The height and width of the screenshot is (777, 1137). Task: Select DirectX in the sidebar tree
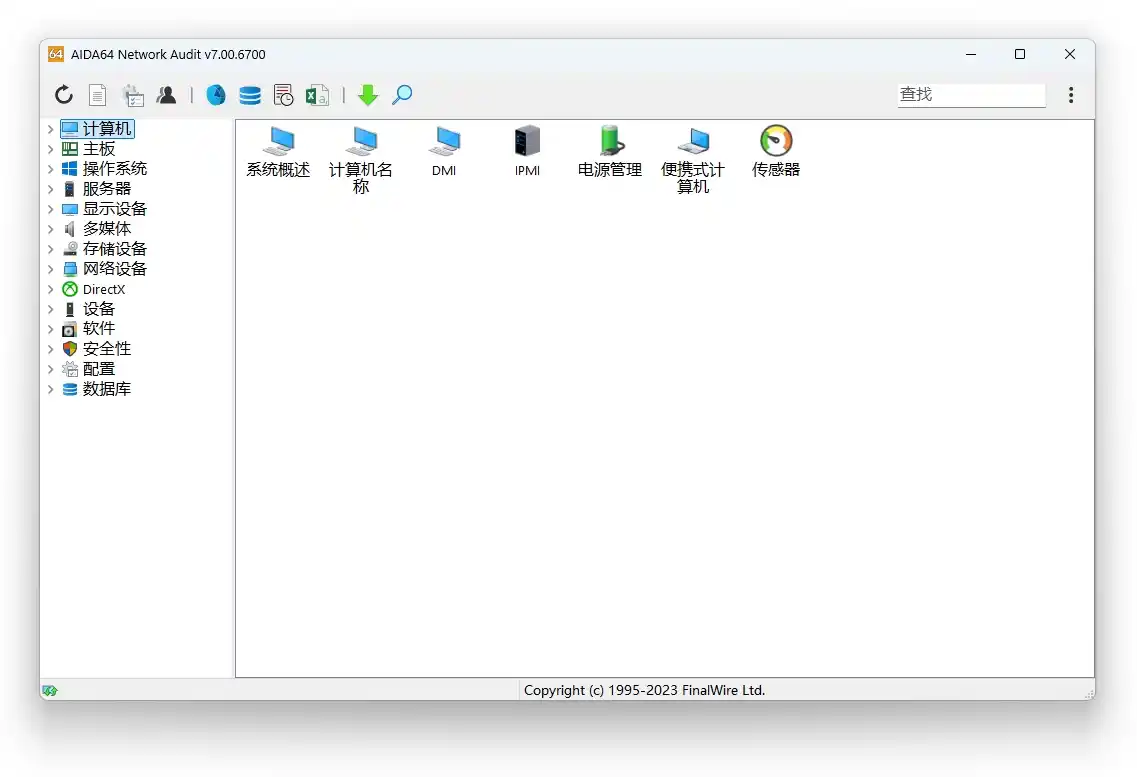(94, 289)
